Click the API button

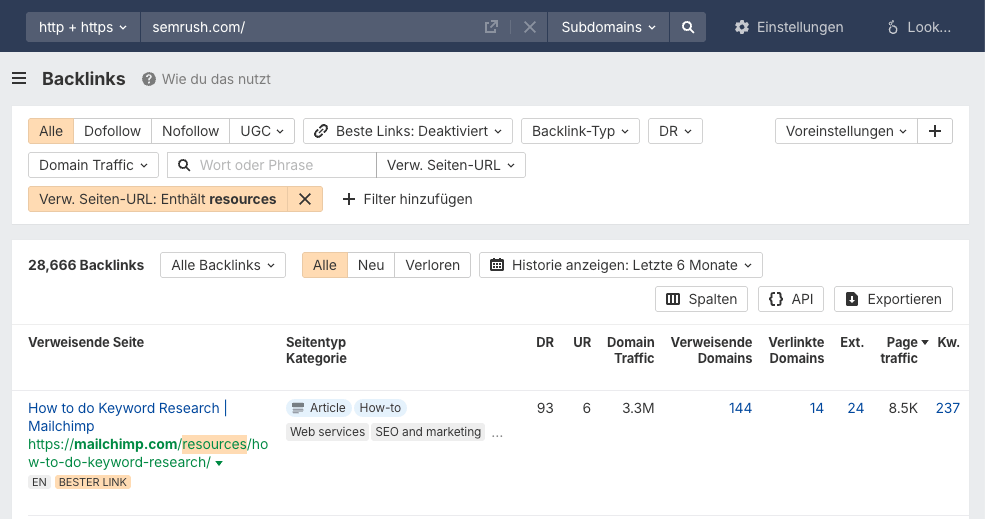pyautogui.click(x=791, y=299)
